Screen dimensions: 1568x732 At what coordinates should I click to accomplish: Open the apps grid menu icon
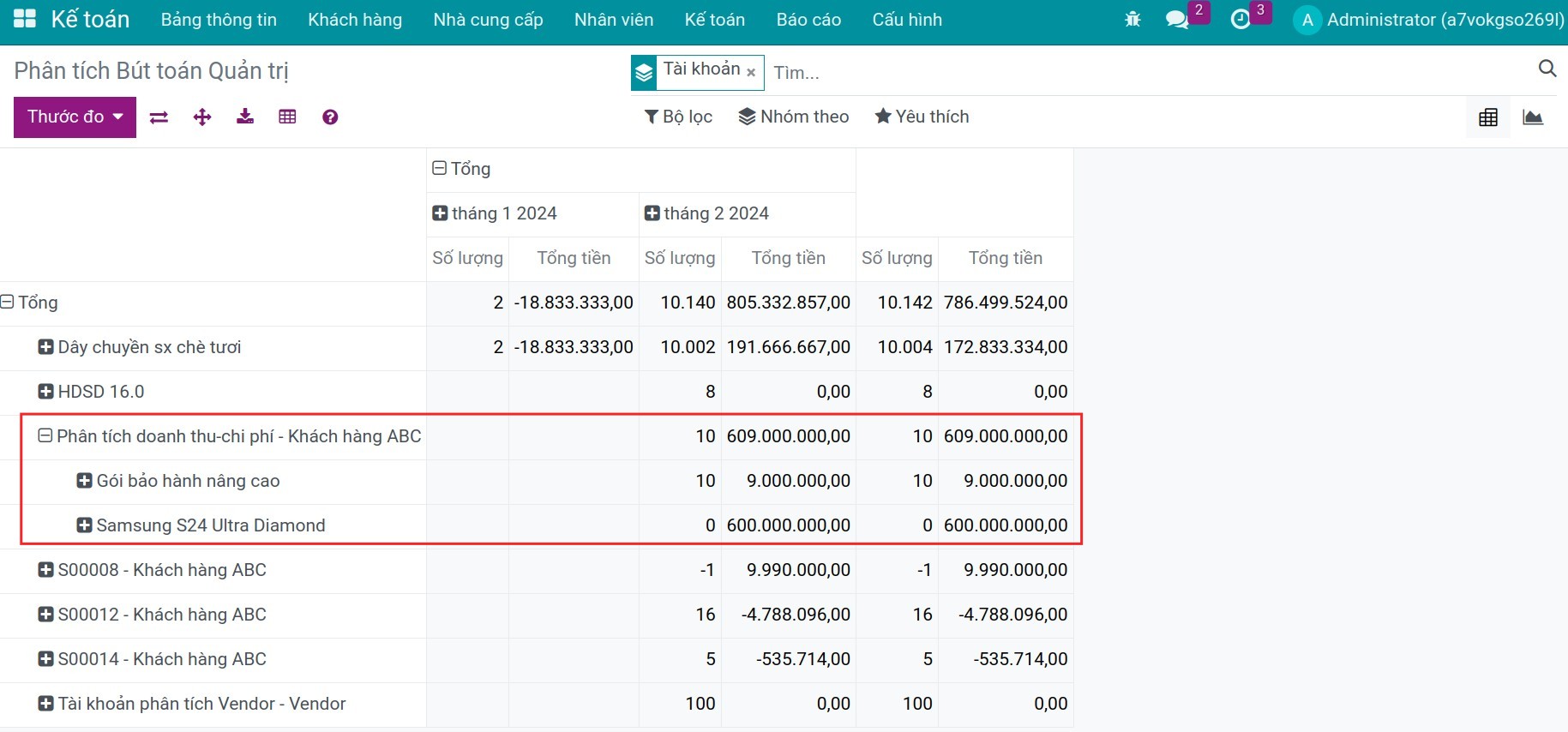tap(25, 19)
